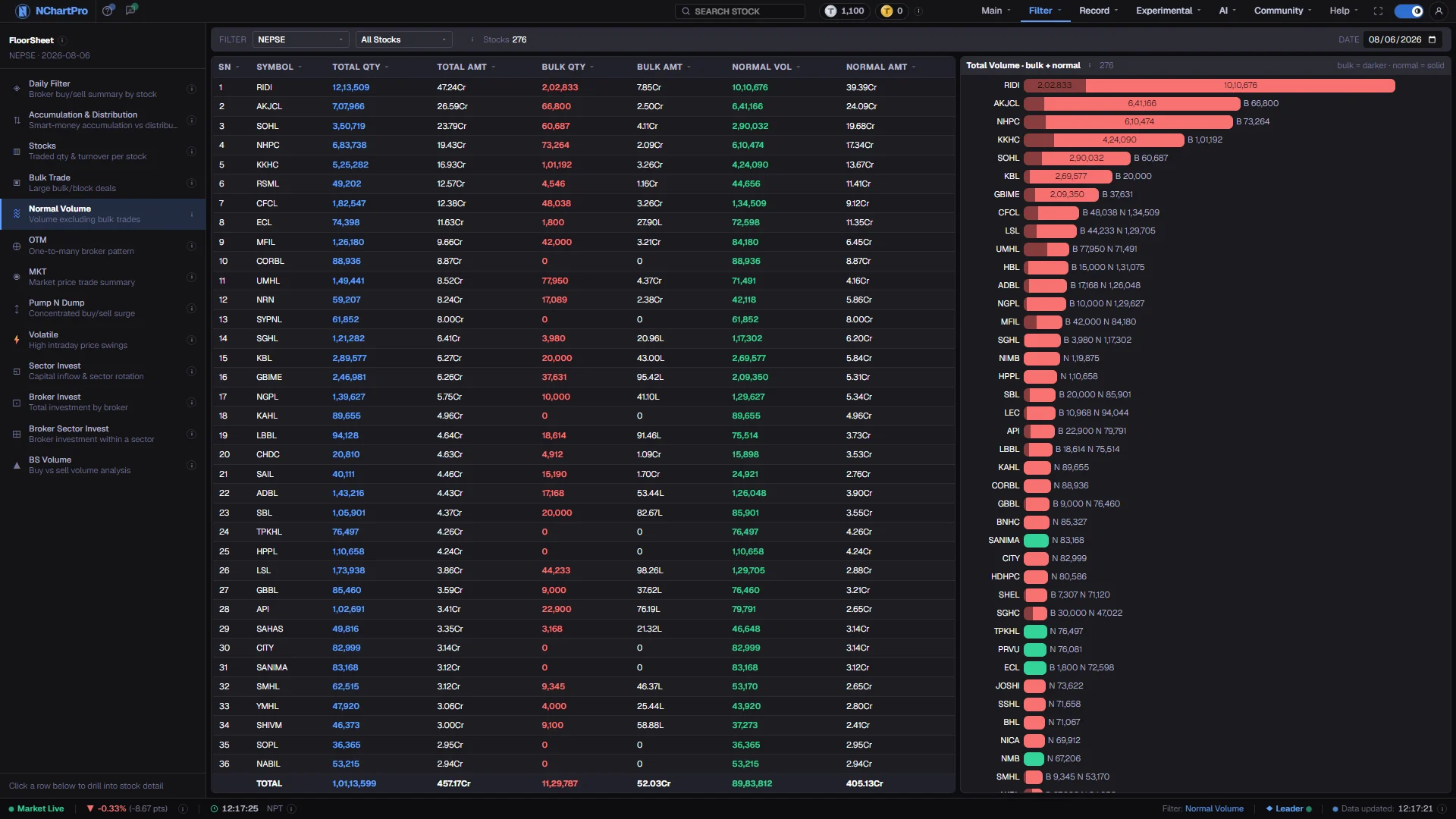Viewport: 1456px width, 819px height.
Task: Click CORBL total quantity 88,936
Action: coord(347,261)
